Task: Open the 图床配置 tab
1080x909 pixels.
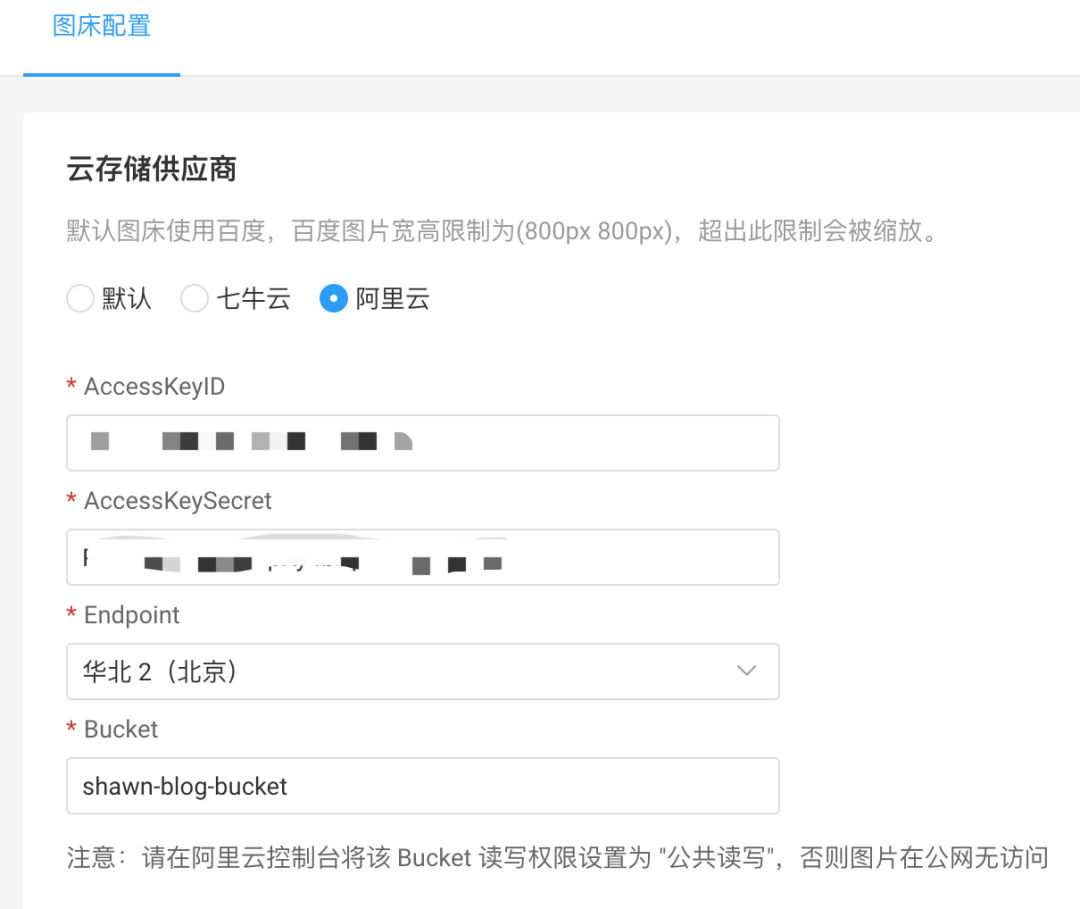Action: tap(102, 26)
